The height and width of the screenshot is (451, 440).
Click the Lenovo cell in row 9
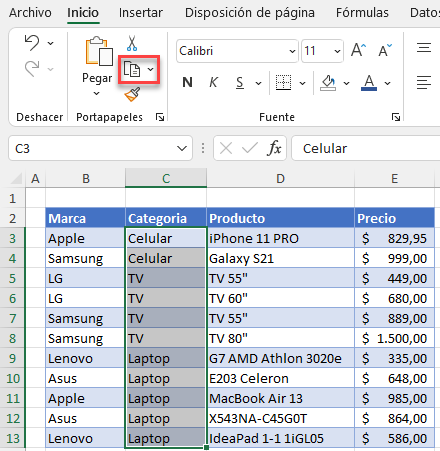(x=85, y=359)
